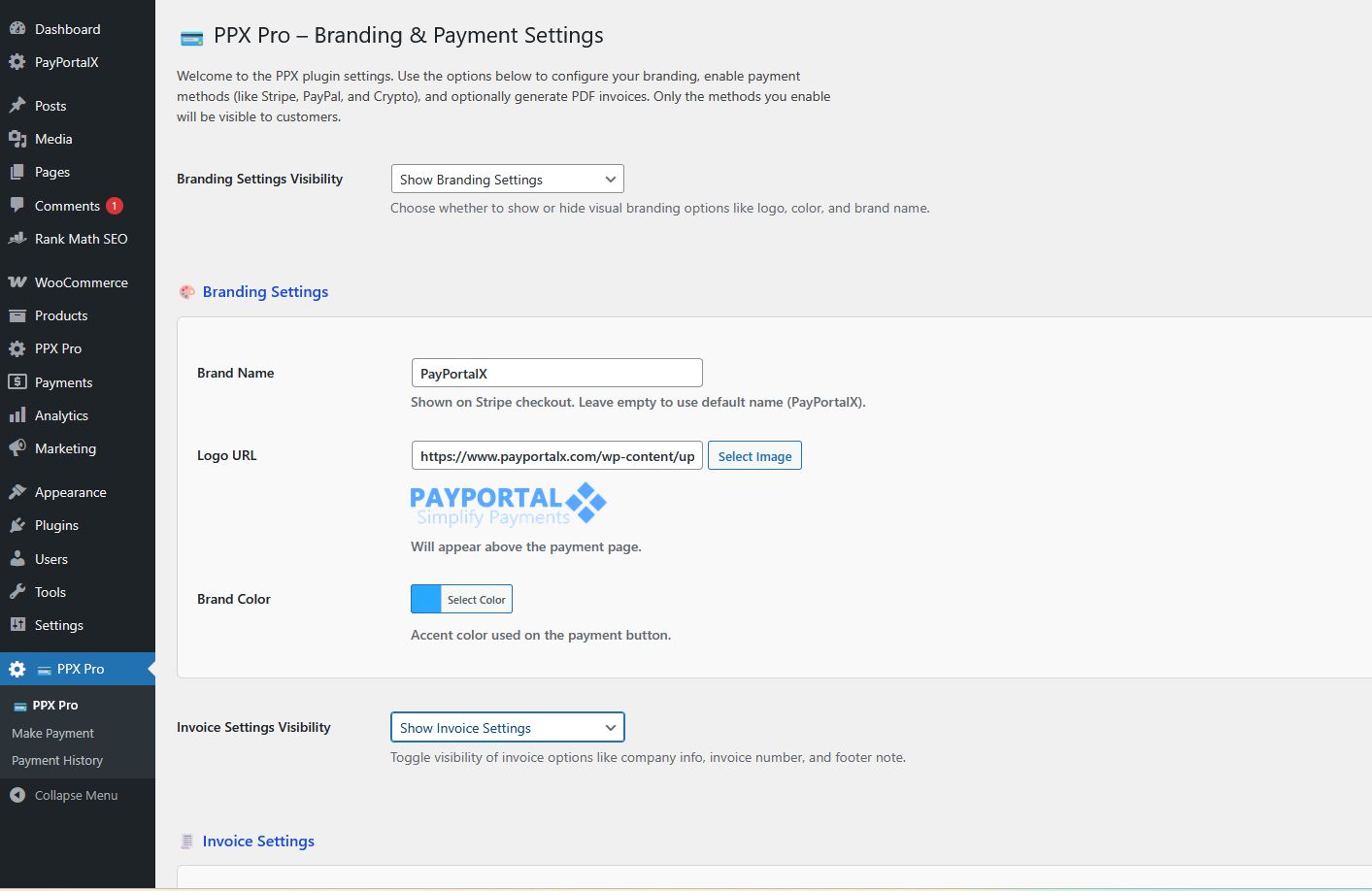Click the WooCommerce logo icon
1372x891 pixels.
(17, 282)
